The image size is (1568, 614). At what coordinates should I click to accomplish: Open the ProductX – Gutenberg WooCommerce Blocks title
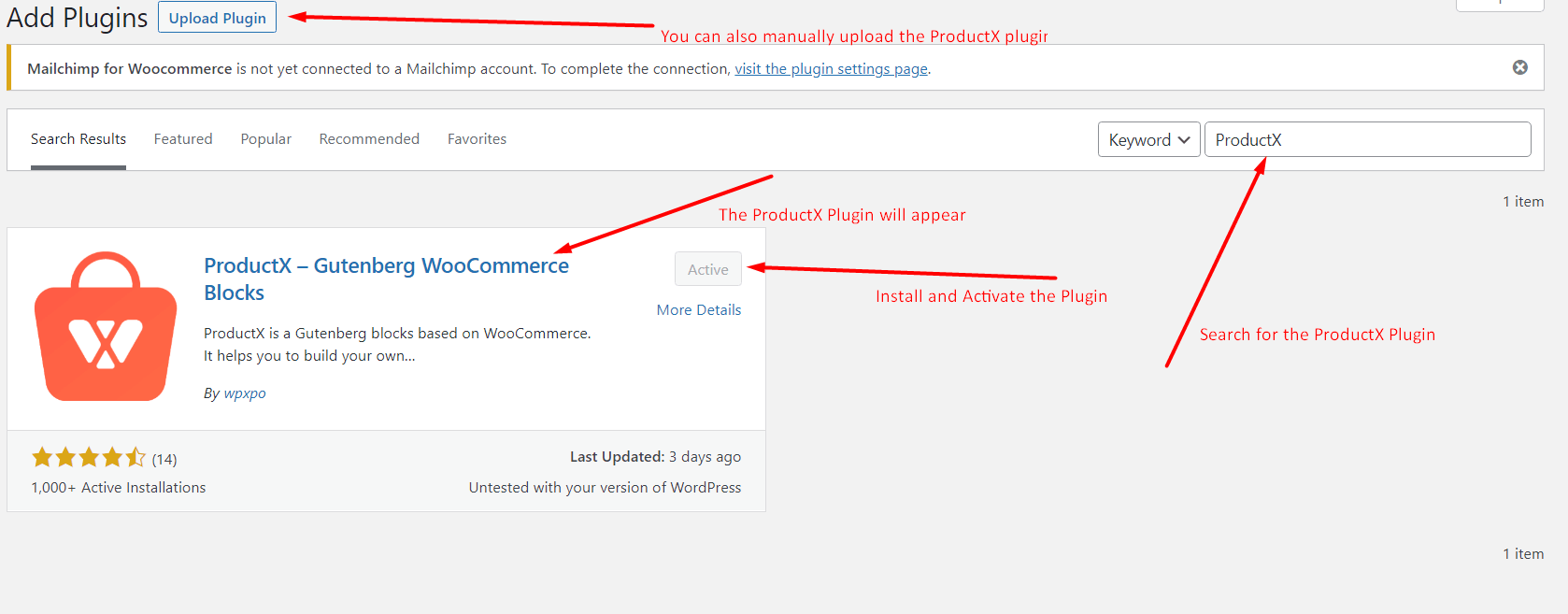(x=386, y=278)
